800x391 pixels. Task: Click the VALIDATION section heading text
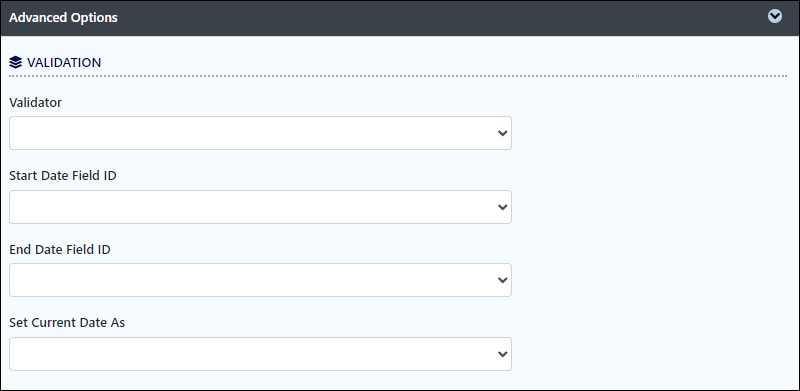pos(64,63)
